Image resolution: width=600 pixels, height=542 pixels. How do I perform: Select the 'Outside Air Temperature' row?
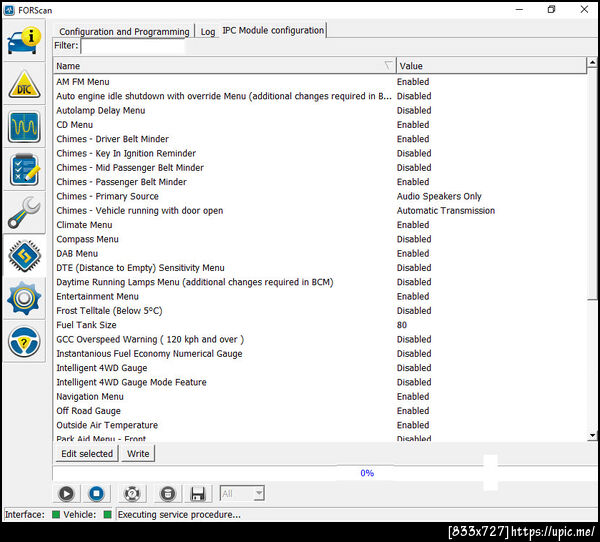[320, 425]
